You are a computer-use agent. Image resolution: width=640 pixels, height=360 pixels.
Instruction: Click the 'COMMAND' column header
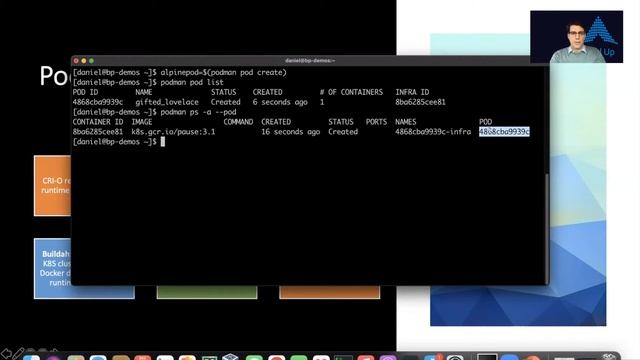tap(238, 122)
